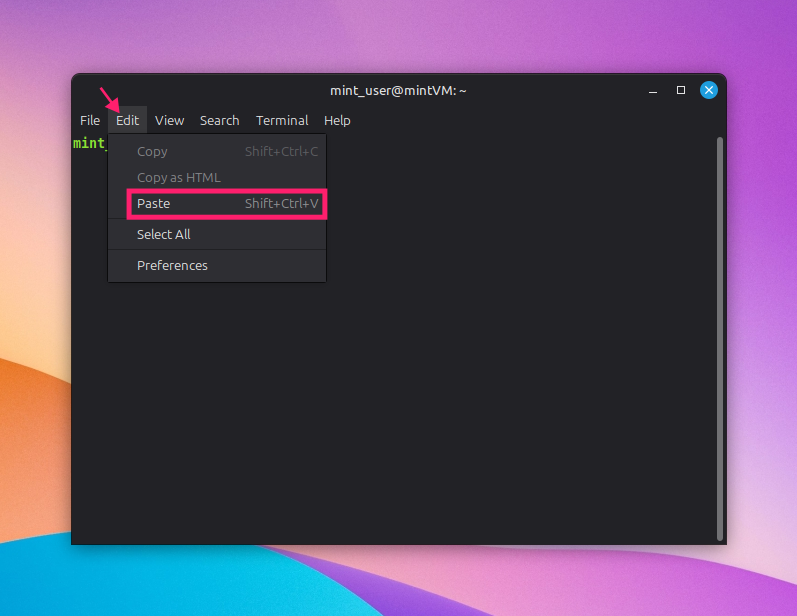
Task: Choose Copy from the Edit menu
Action: pyautogui.click(x=217, y=151)
